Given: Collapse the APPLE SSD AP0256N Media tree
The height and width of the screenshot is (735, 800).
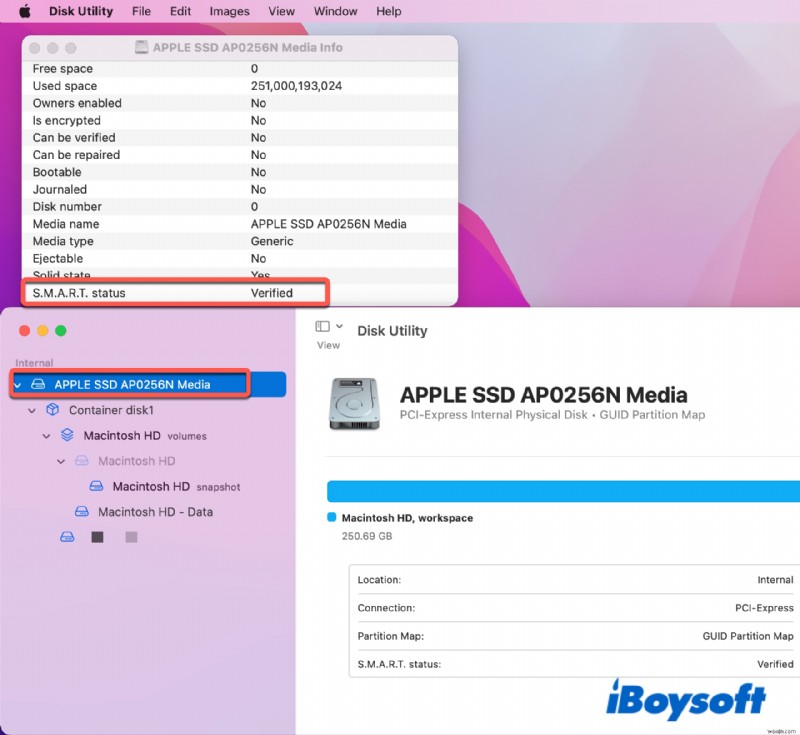Looking at the screenshot, I should (18, 383).
